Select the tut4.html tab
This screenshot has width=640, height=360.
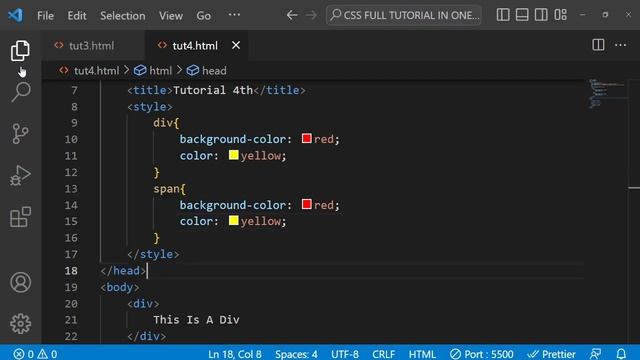pyautogui.click(x=195, y=46)
